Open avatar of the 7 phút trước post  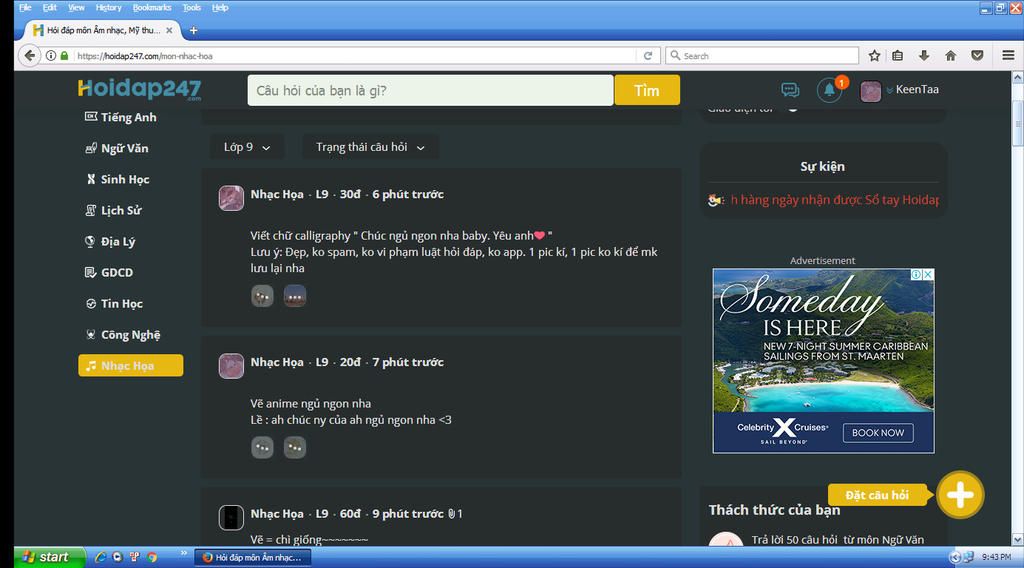tap(231, 366)
